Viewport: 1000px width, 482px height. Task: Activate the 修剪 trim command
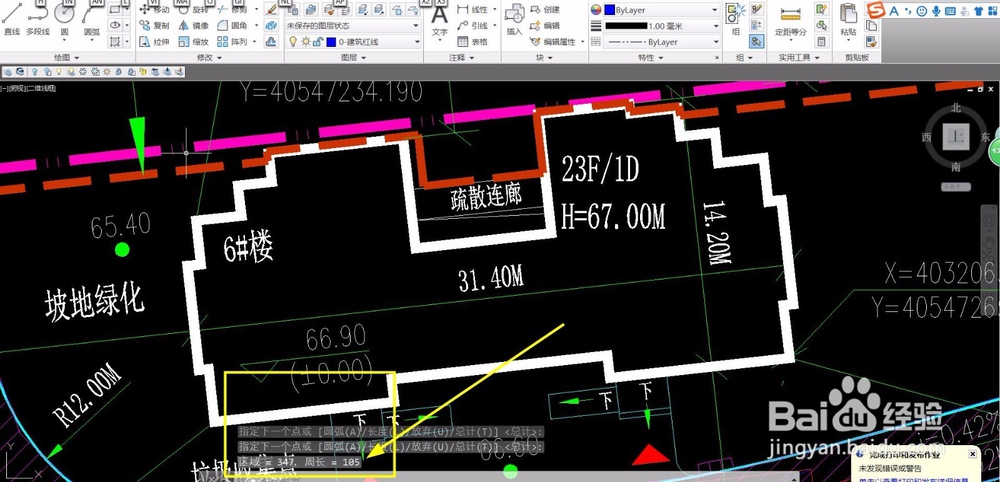tap(232, 10)
